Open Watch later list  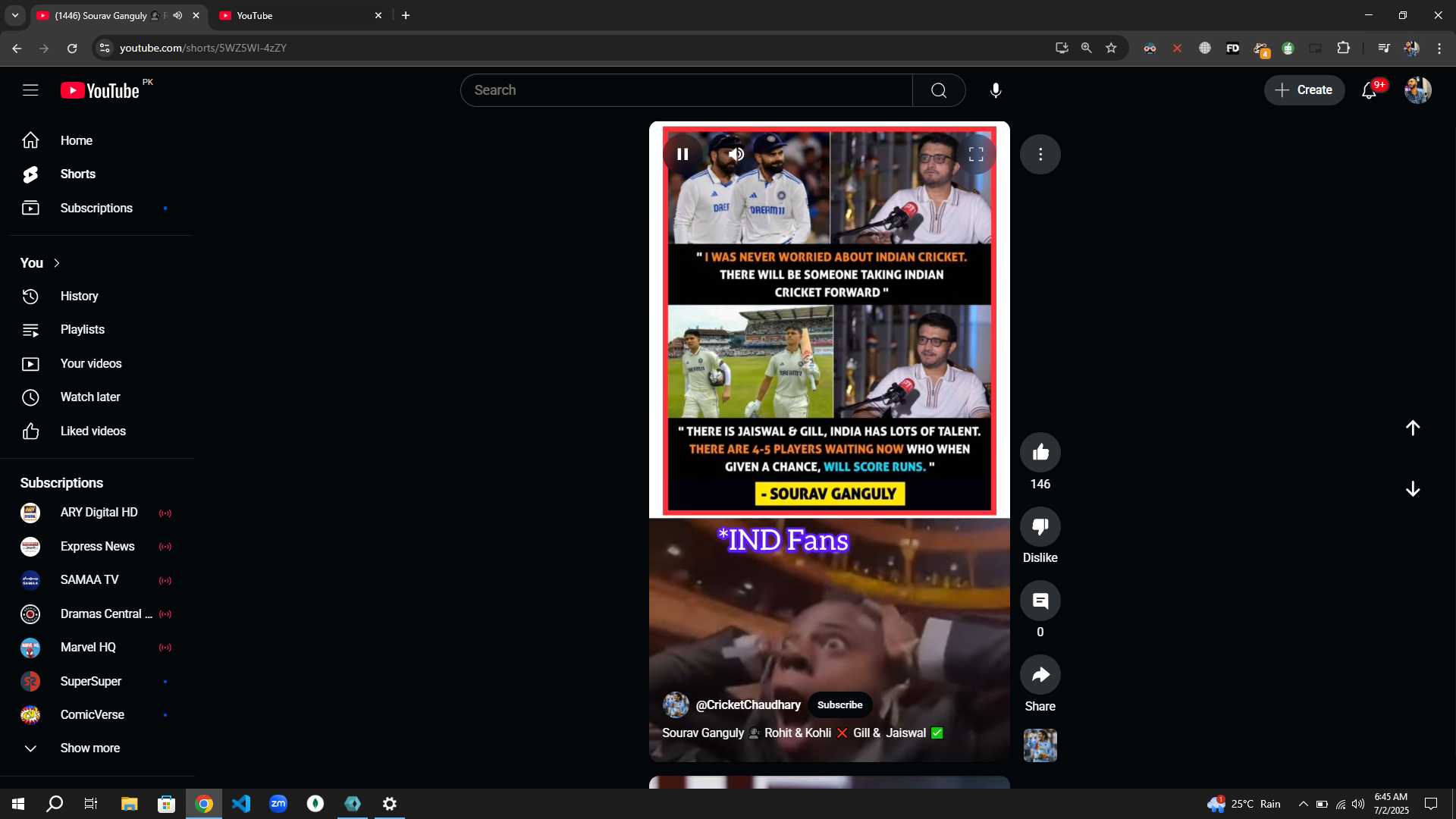tap(97, 397)
